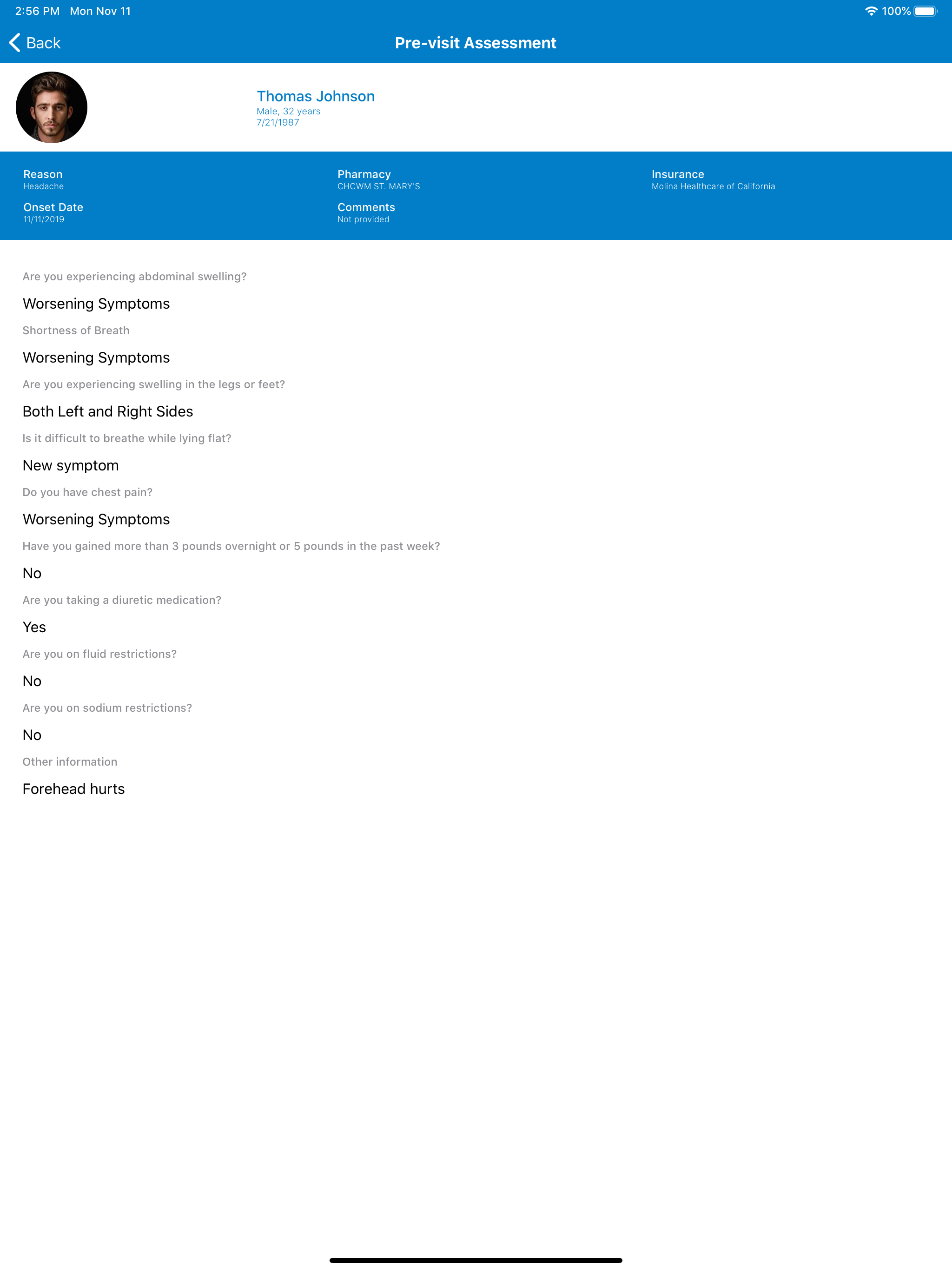952x1270 pixels.
Task: Tap the No answer under fluid restrictions
Action: click(32, 681)
